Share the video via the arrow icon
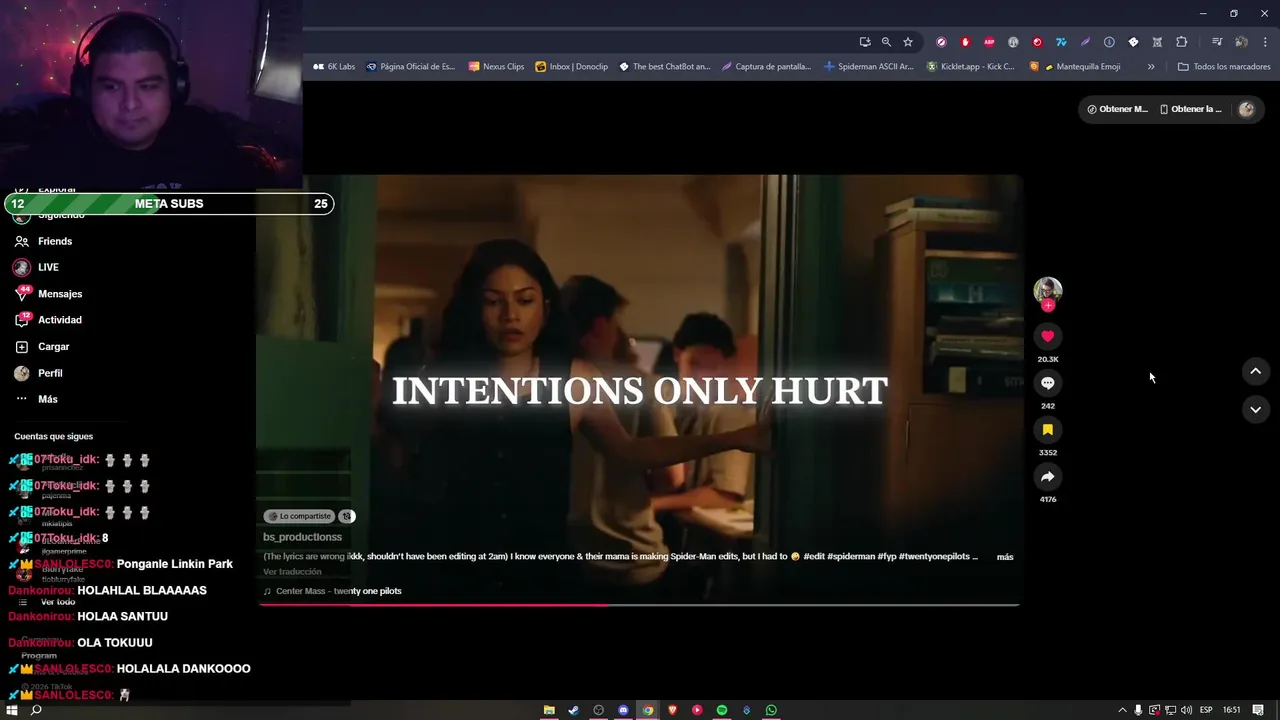 (x=1047, y=477)
